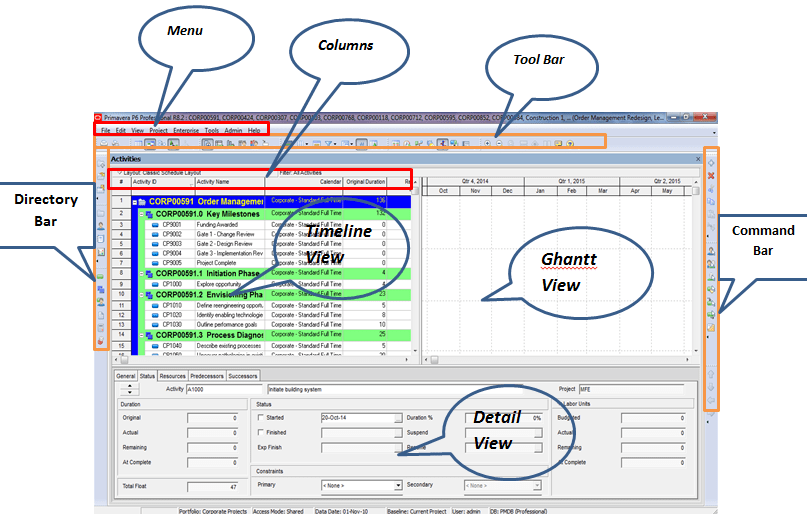Open the Edit menu
Screen dimensions: 807x514
click(120, 131)
